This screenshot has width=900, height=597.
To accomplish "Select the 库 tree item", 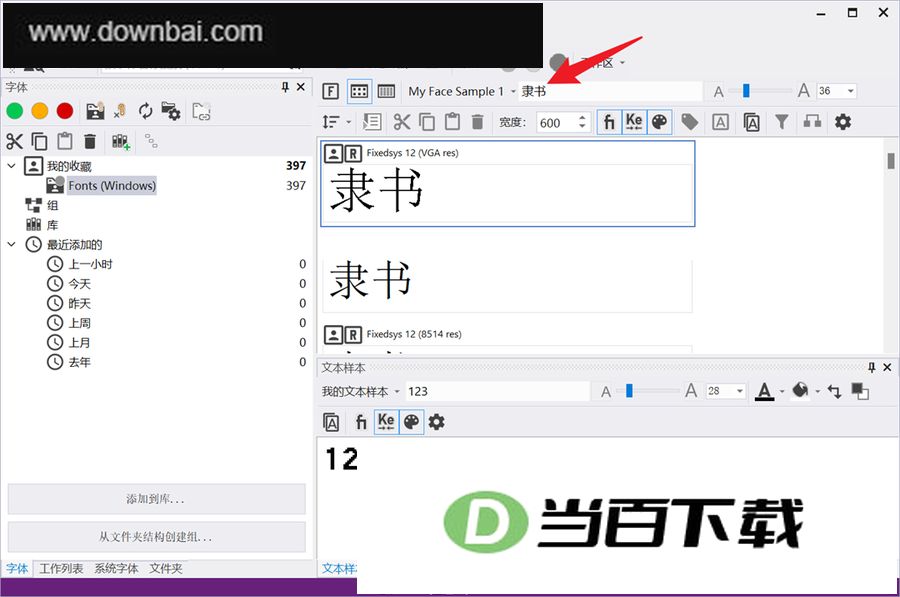I will [x=52, y=225].
